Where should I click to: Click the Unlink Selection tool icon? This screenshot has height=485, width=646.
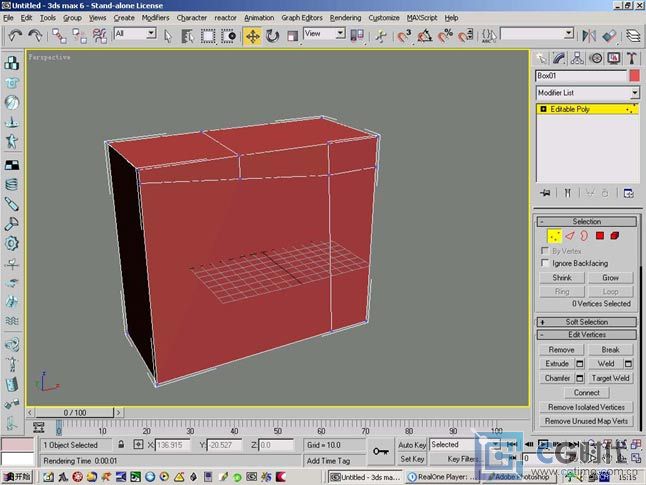(80, 36)
